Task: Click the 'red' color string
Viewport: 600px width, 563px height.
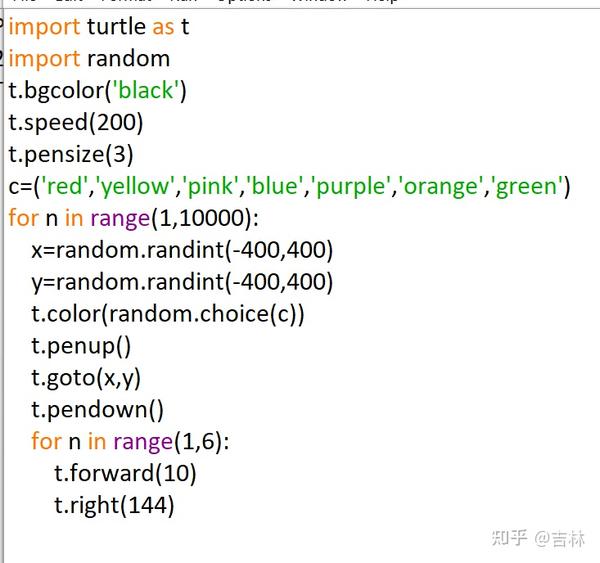Action: pyautogui.click(x=64, y=186)
